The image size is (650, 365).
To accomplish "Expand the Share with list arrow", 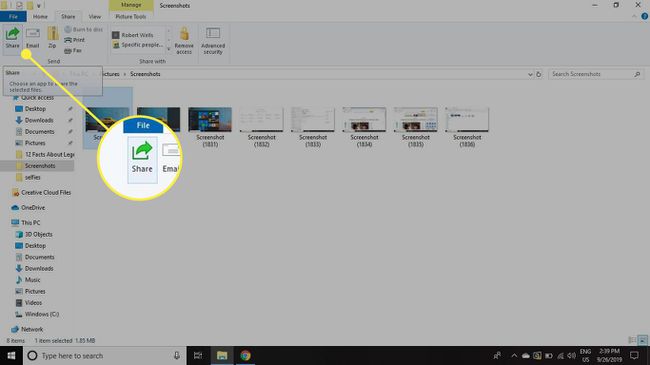I will coord(169,49).
